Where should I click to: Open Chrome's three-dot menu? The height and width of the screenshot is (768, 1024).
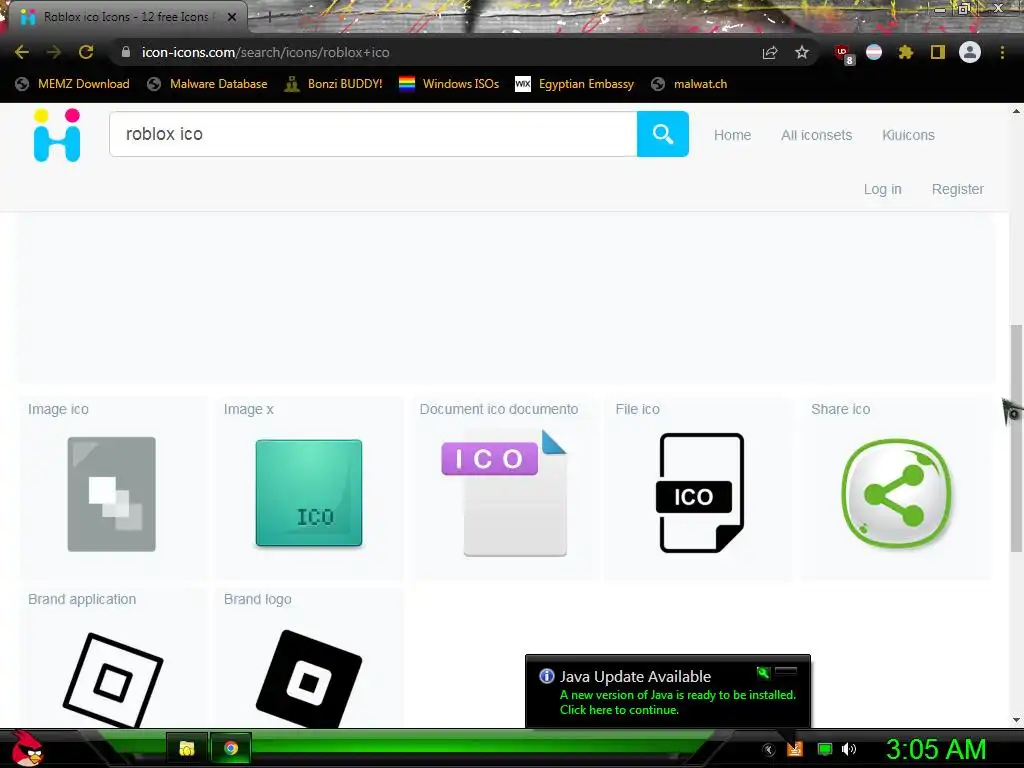[1002, 52]
